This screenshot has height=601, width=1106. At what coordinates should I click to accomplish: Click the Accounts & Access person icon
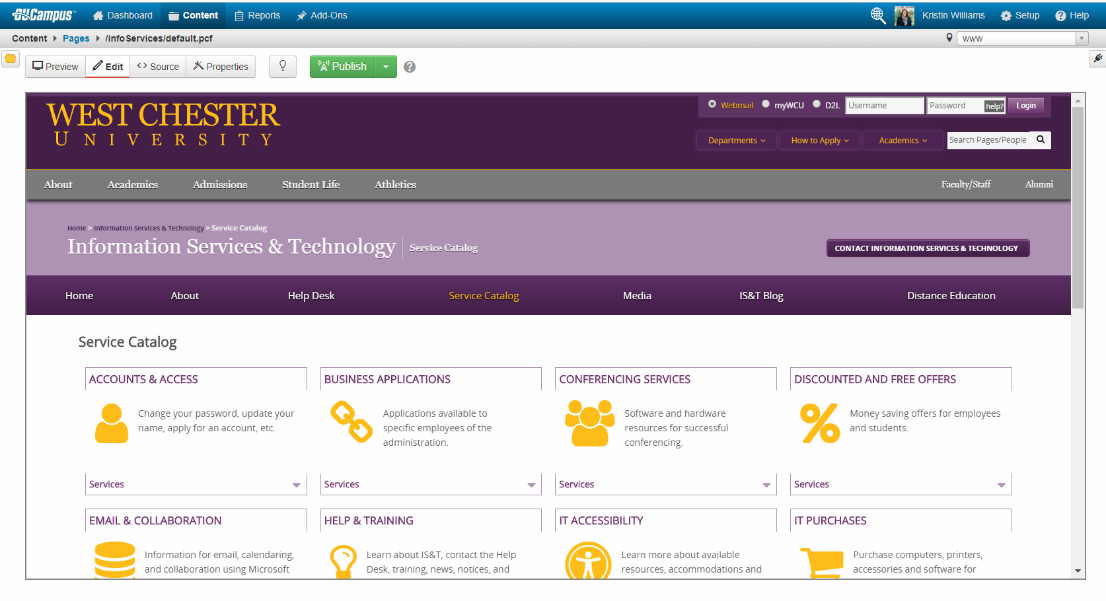click(111, 424)
